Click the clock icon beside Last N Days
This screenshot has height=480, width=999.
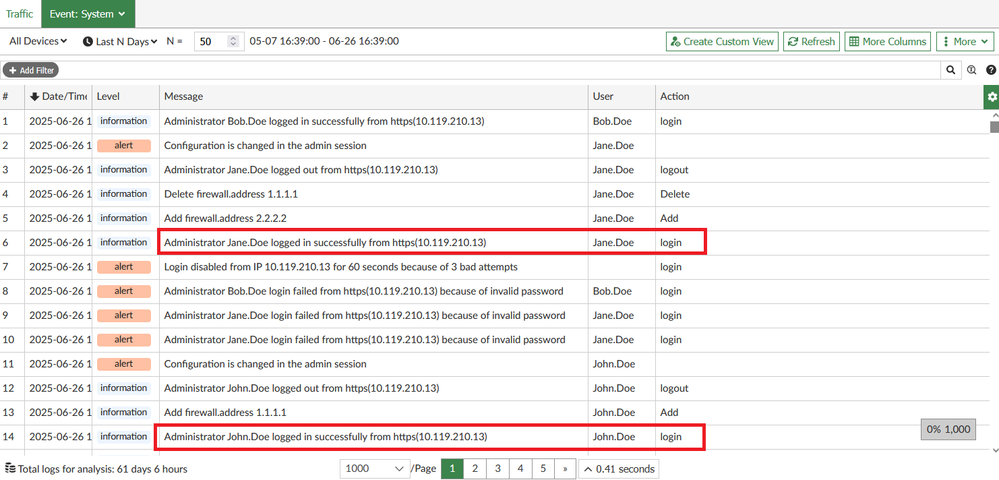(88, 41)
